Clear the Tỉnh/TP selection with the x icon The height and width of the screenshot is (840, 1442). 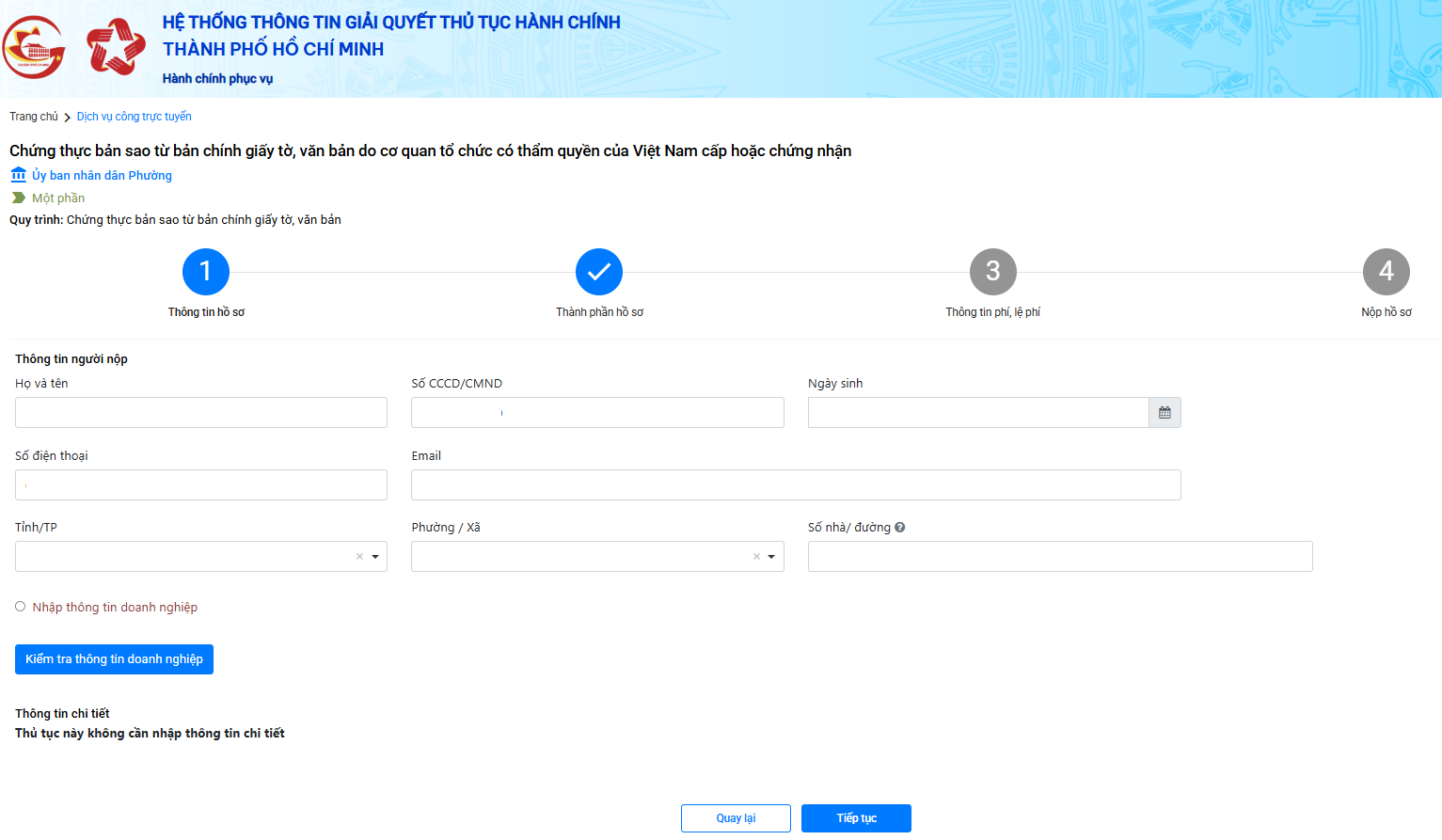click(359, 557)
